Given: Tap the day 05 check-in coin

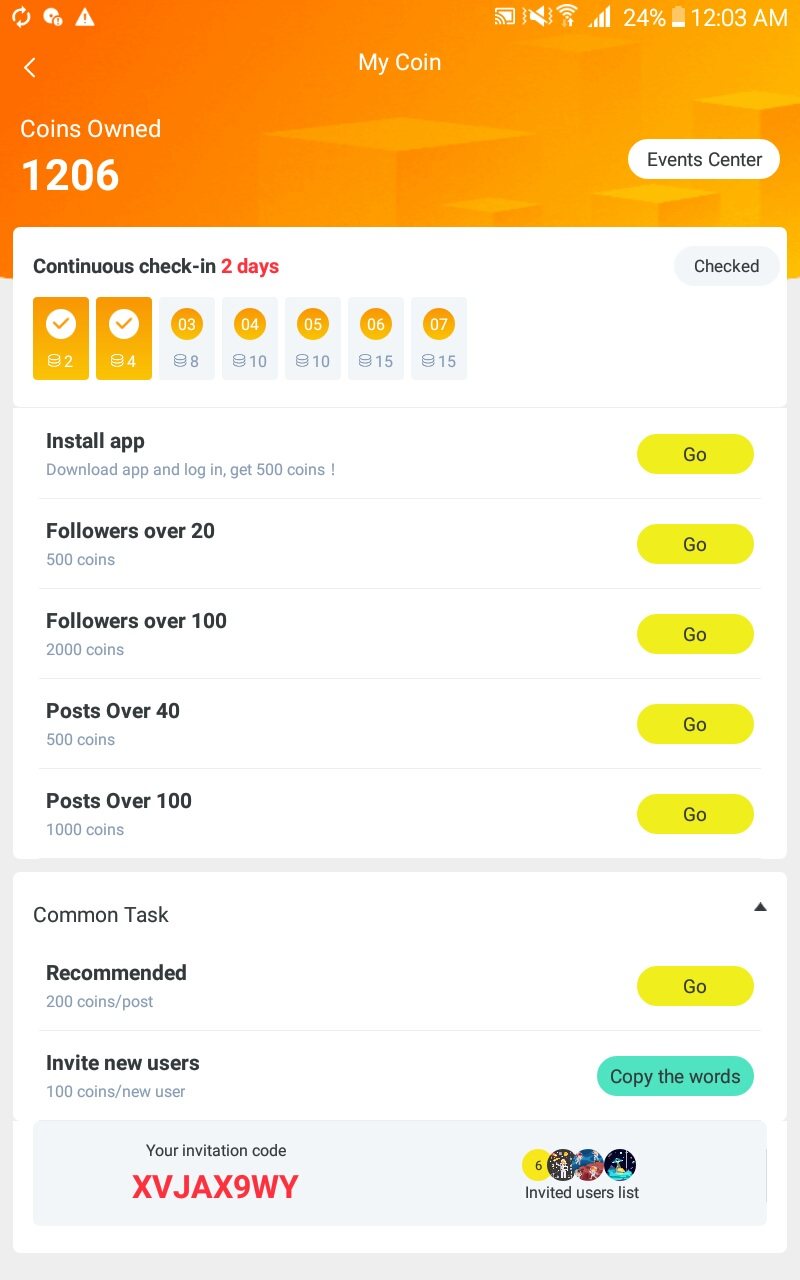Looking at the screenshot, I should [x=313, y=325].
